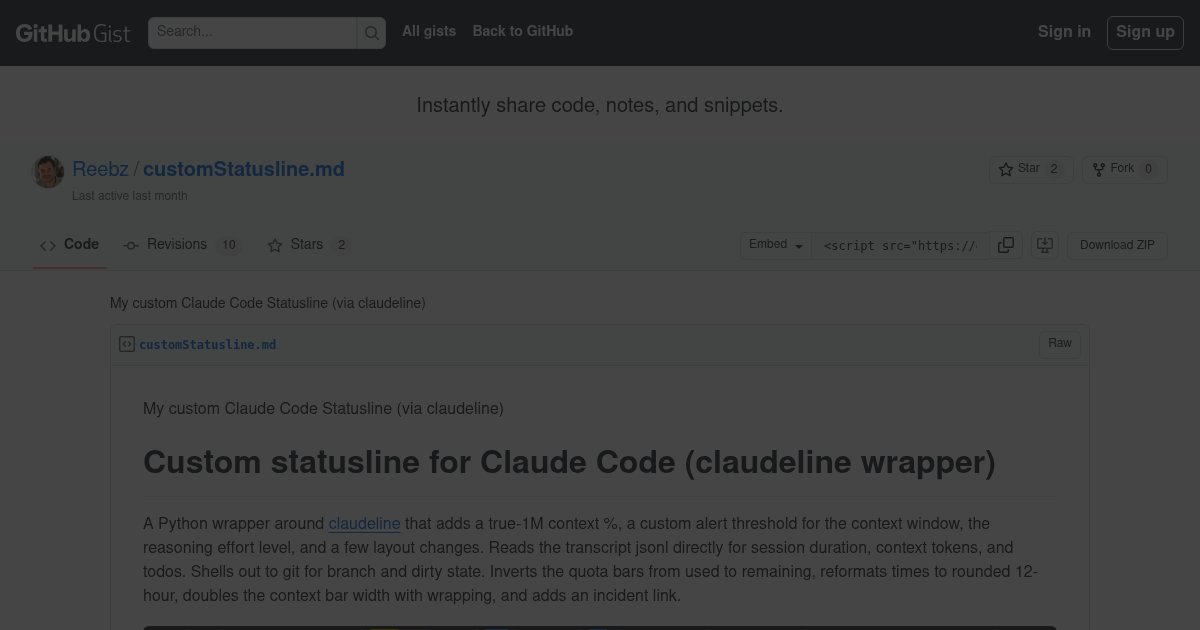
Task: View the Raw file
Action: [1060, 344]
